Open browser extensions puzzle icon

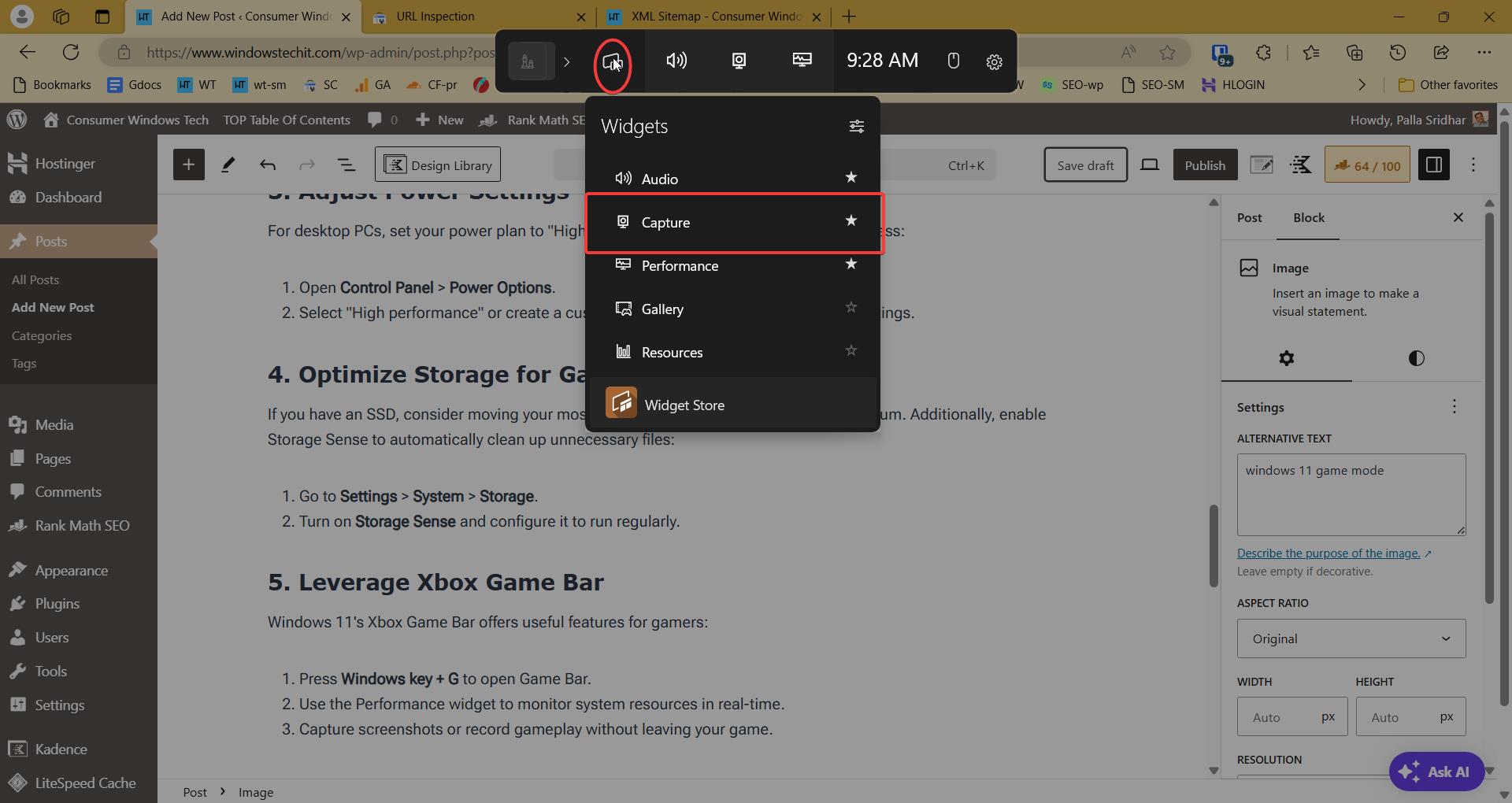(1263, 52)
